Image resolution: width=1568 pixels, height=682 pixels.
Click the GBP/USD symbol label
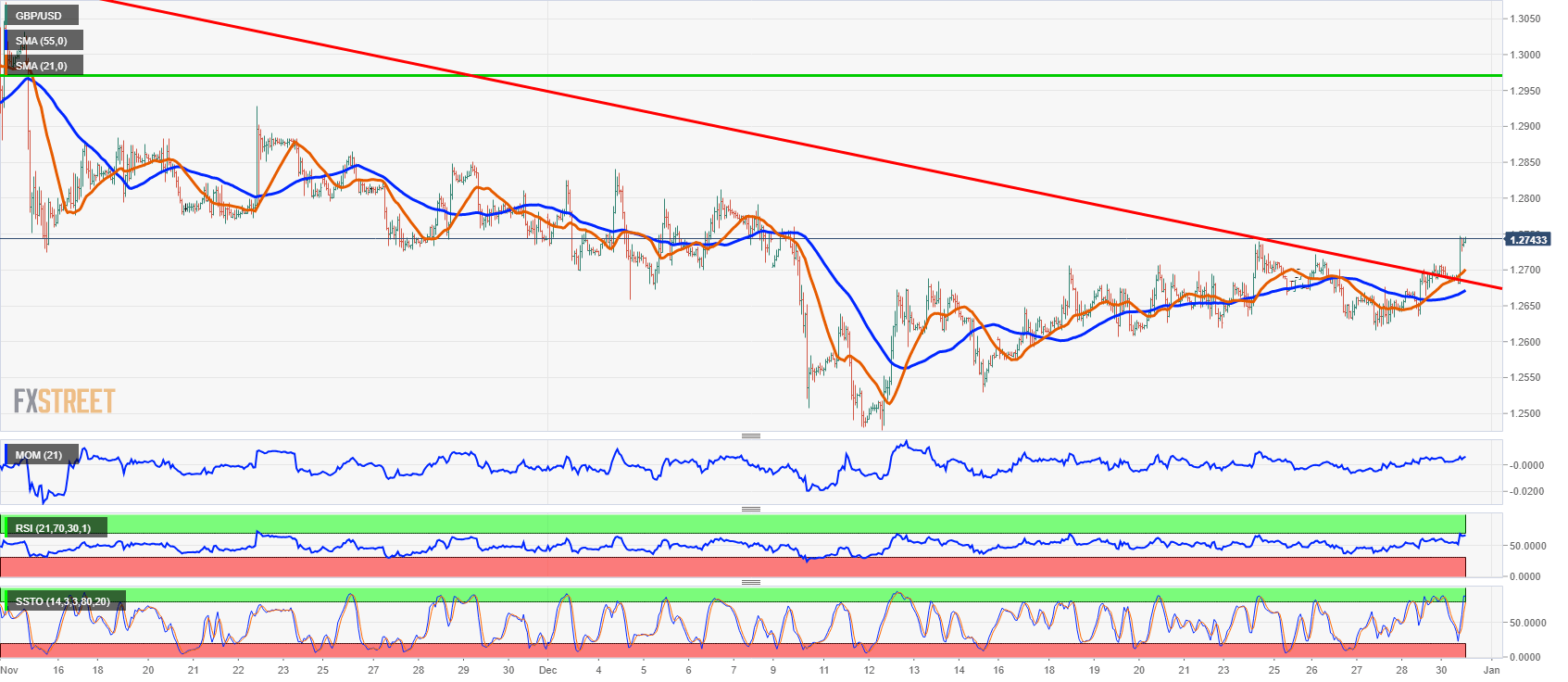[x=39, y=16]
